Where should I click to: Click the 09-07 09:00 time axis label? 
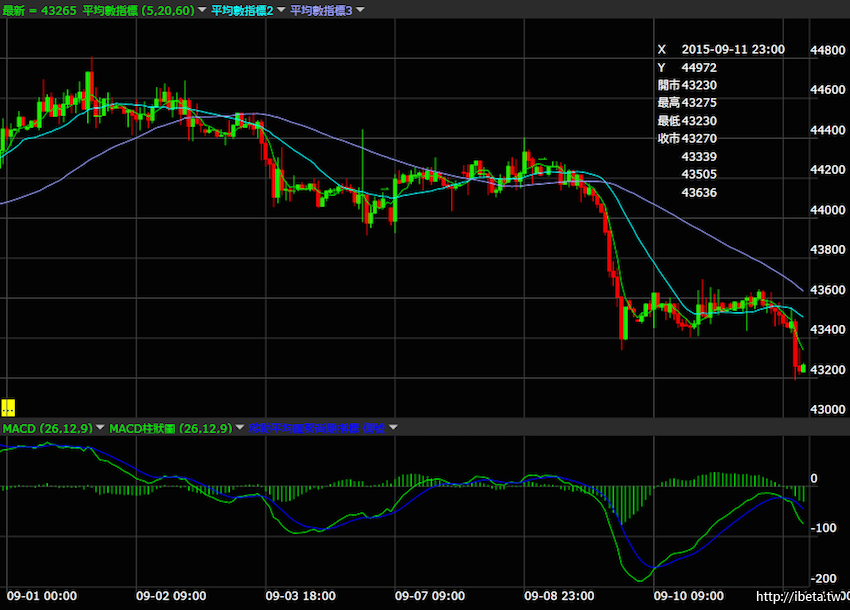pyautogui.click(x=430, y=595)
